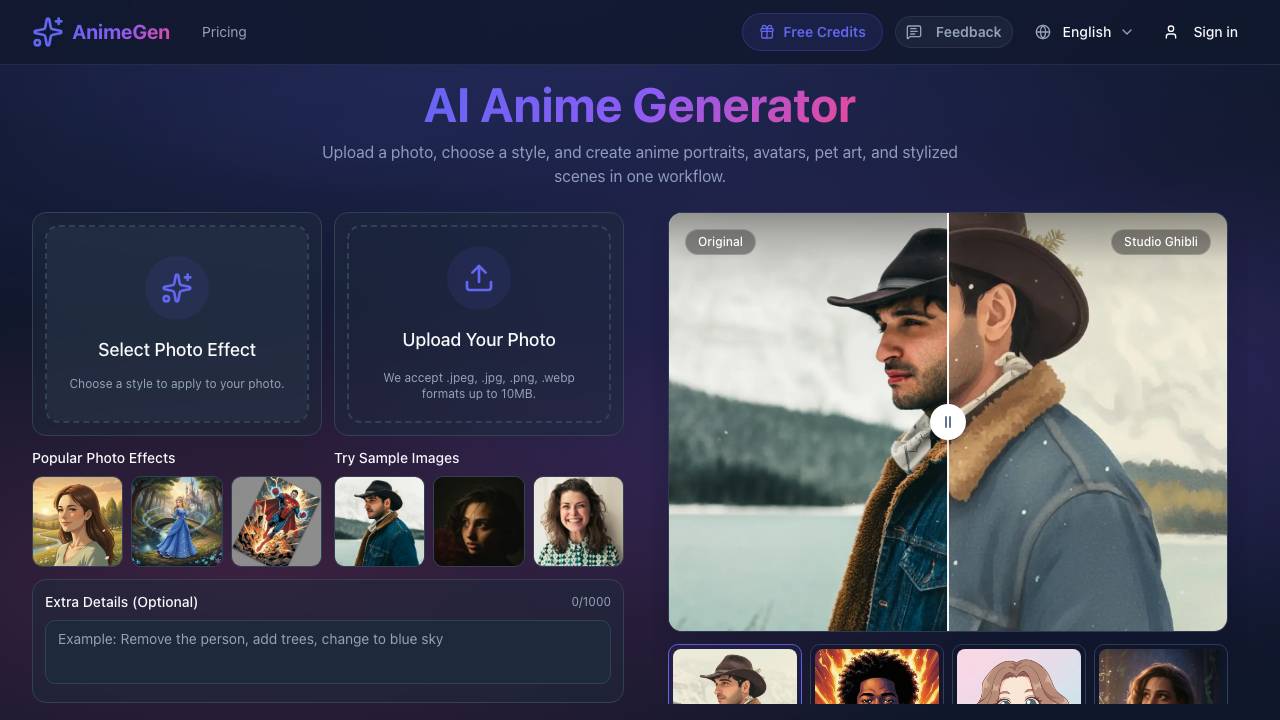The height and width of the screenshot is (720, 1280).
Task: Select the cowboy preview thumbnail below comparison
Action: (x=735, y=676)
